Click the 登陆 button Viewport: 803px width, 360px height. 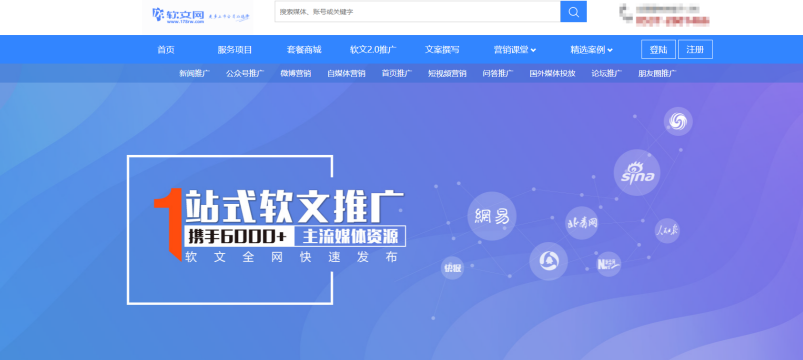coord(658,50)
